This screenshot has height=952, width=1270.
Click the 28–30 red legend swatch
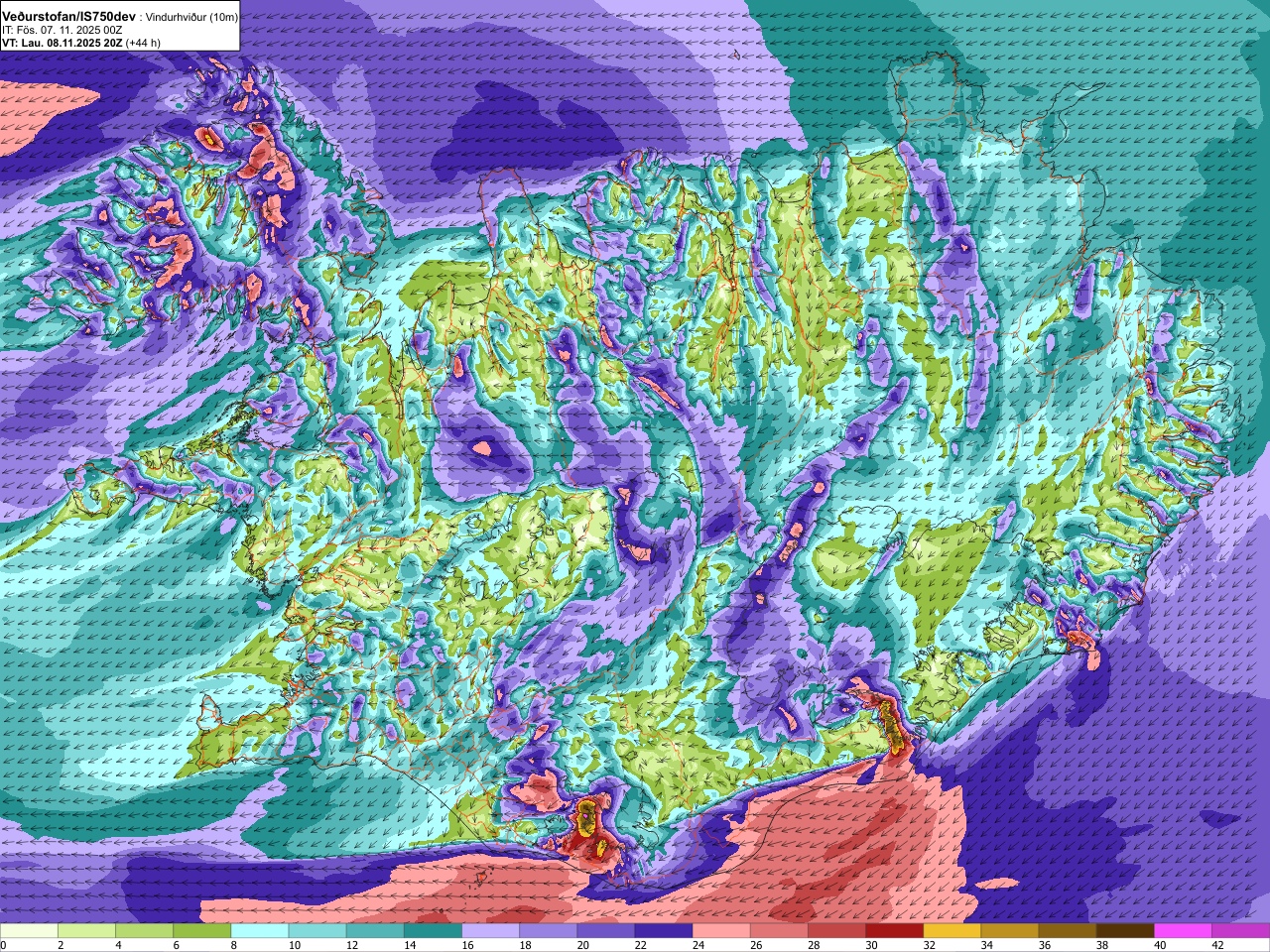(837, 931)
